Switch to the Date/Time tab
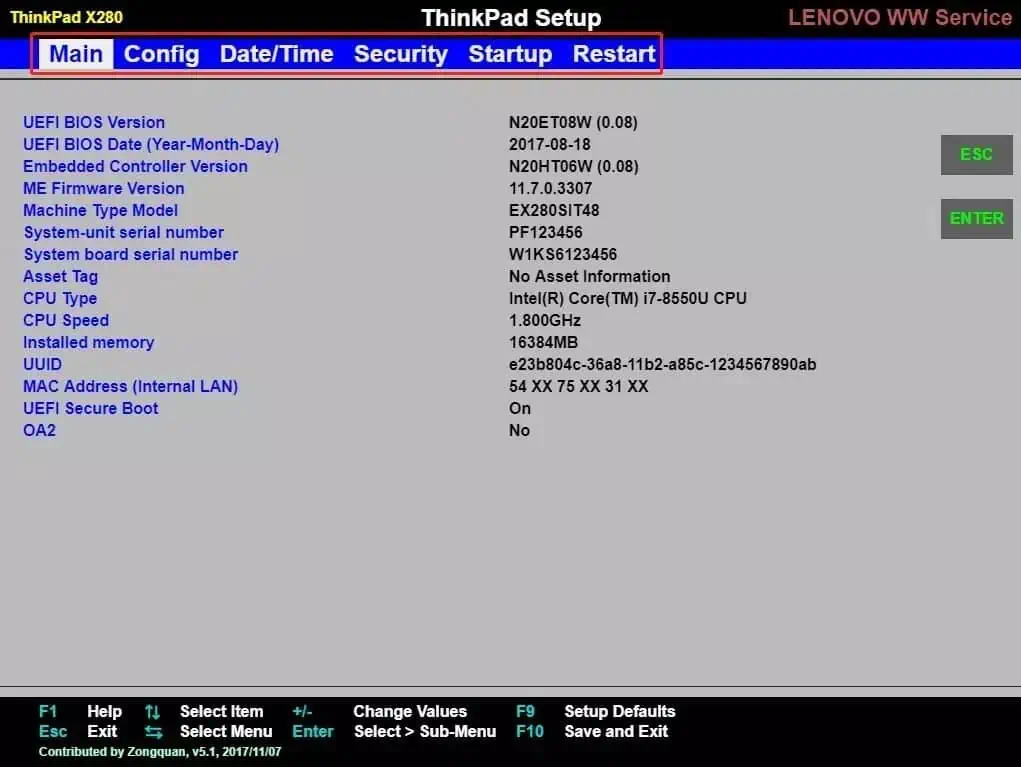Image resolution: width=1021 pixels, height=767 pixels. [x=277, y=54]
